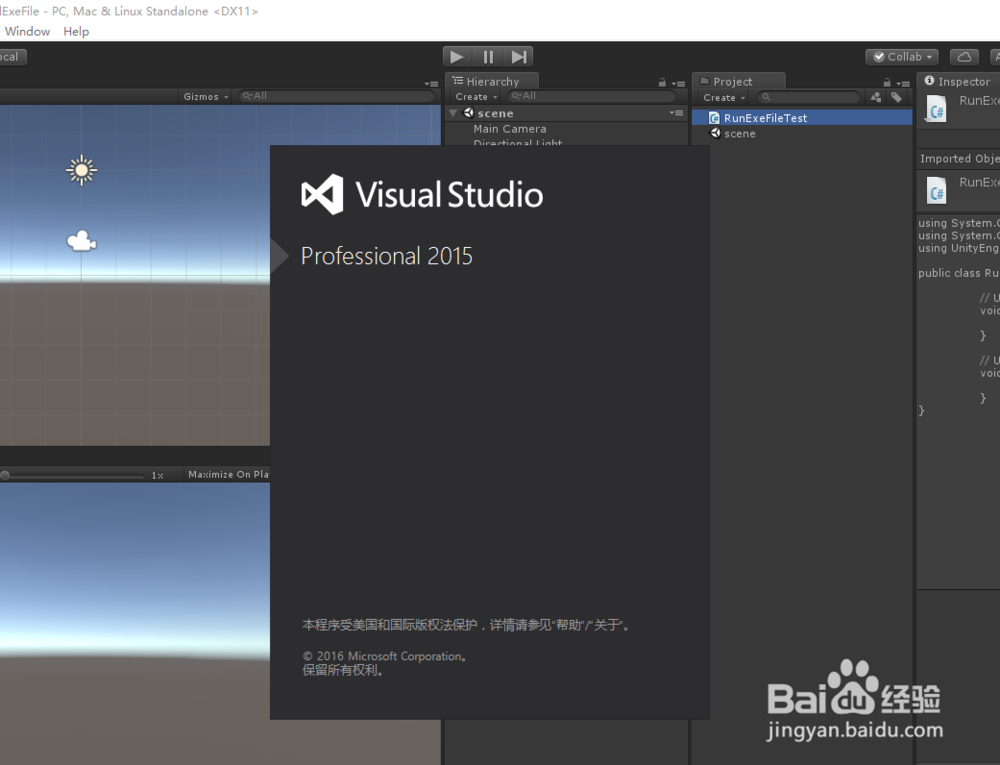The image size is (1000, 765).
Task: Click the Pause button in Unity toolbar
Action: (x=488, y=57)
